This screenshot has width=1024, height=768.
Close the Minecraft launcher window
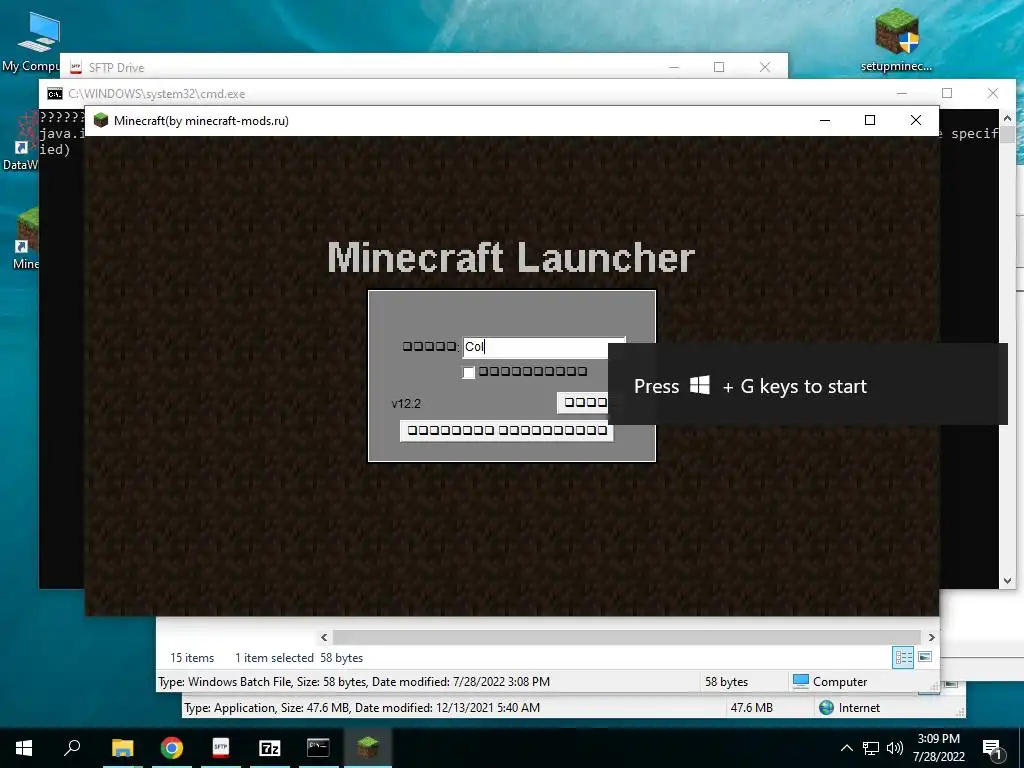[x=916, y=120]
